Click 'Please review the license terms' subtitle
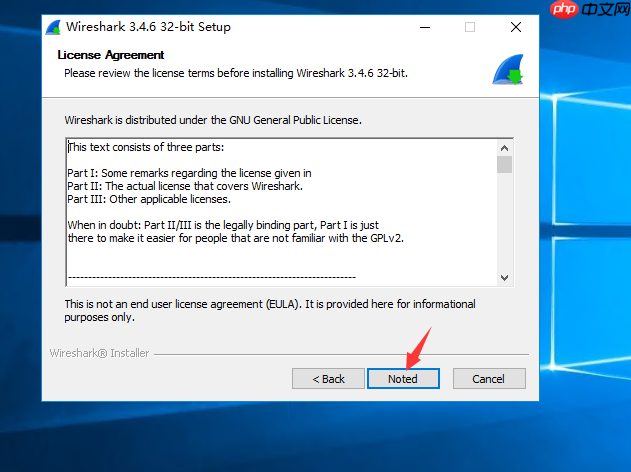 coord(236,73)
